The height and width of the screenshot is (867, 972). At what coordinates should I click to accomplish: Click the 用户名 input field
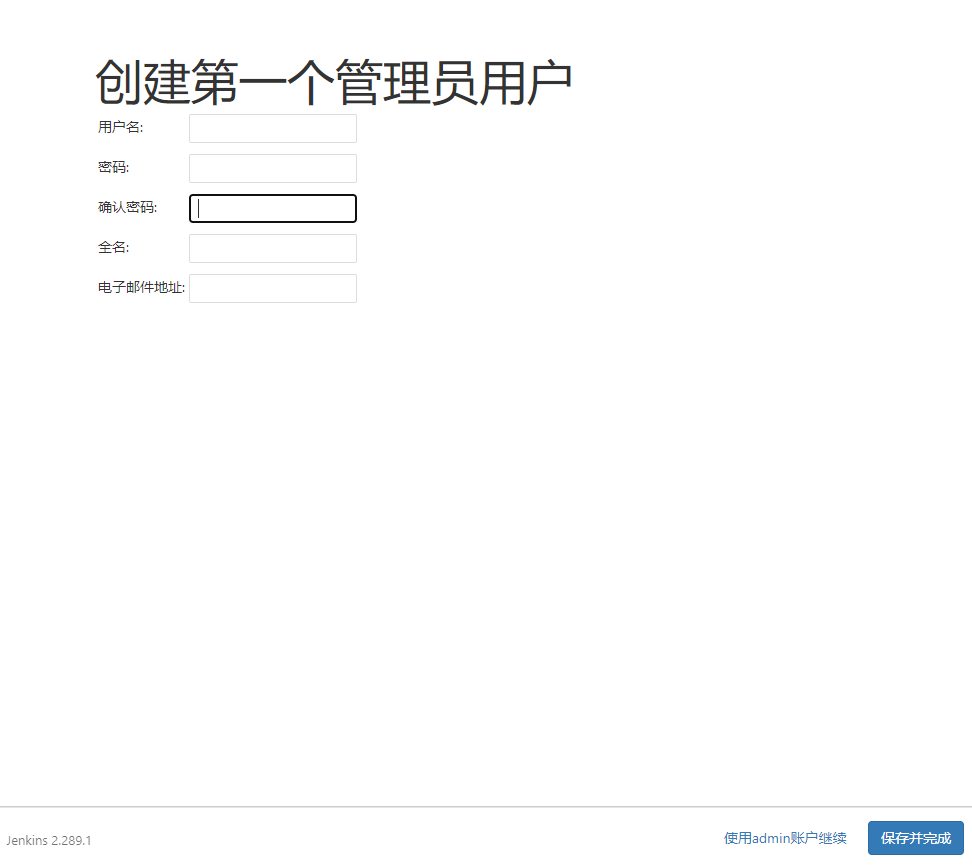[x=272, y=128]
